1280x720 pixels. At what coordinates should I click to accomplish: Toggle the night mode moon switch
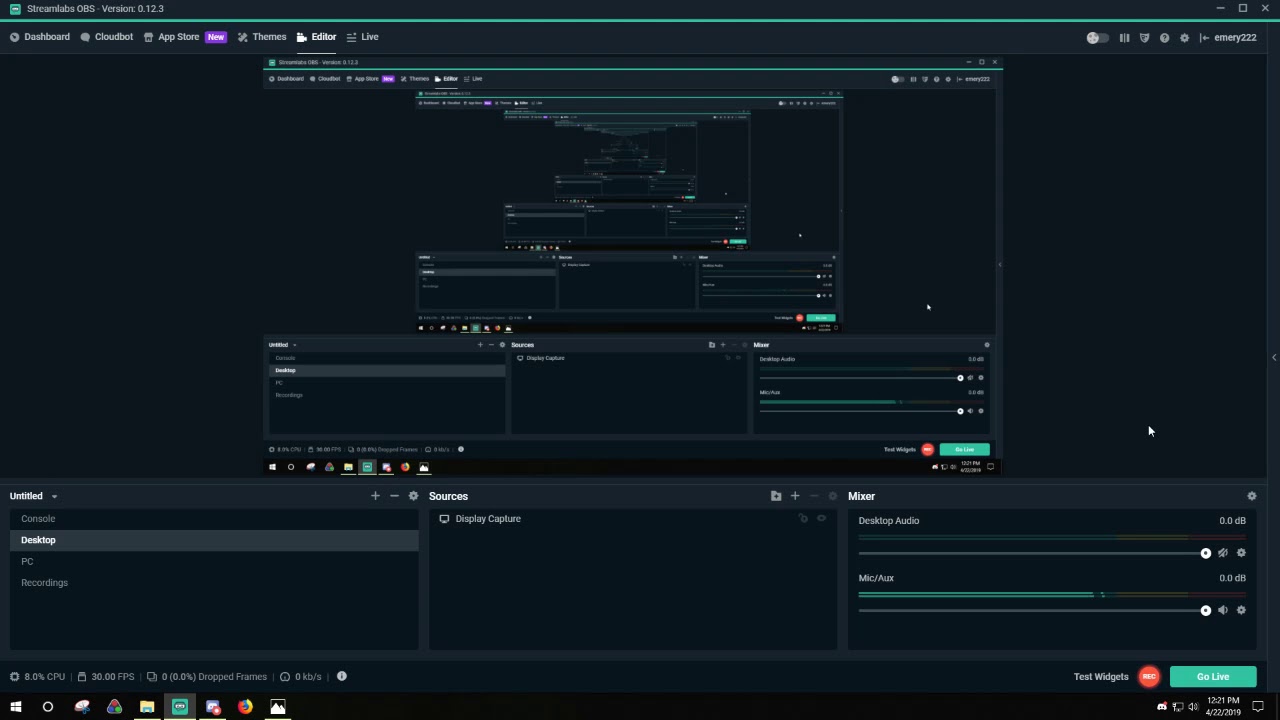(1098, 38)
